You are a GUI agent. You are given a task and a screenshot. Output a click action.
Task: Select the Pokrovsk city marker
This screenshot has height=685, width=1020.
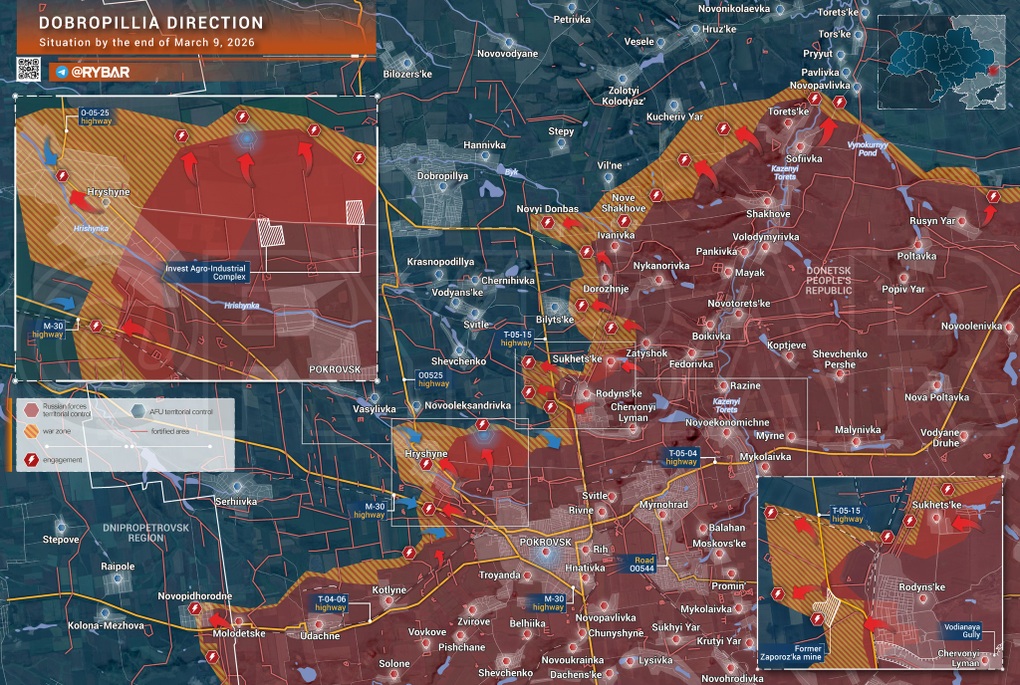(x=545, y=552)
